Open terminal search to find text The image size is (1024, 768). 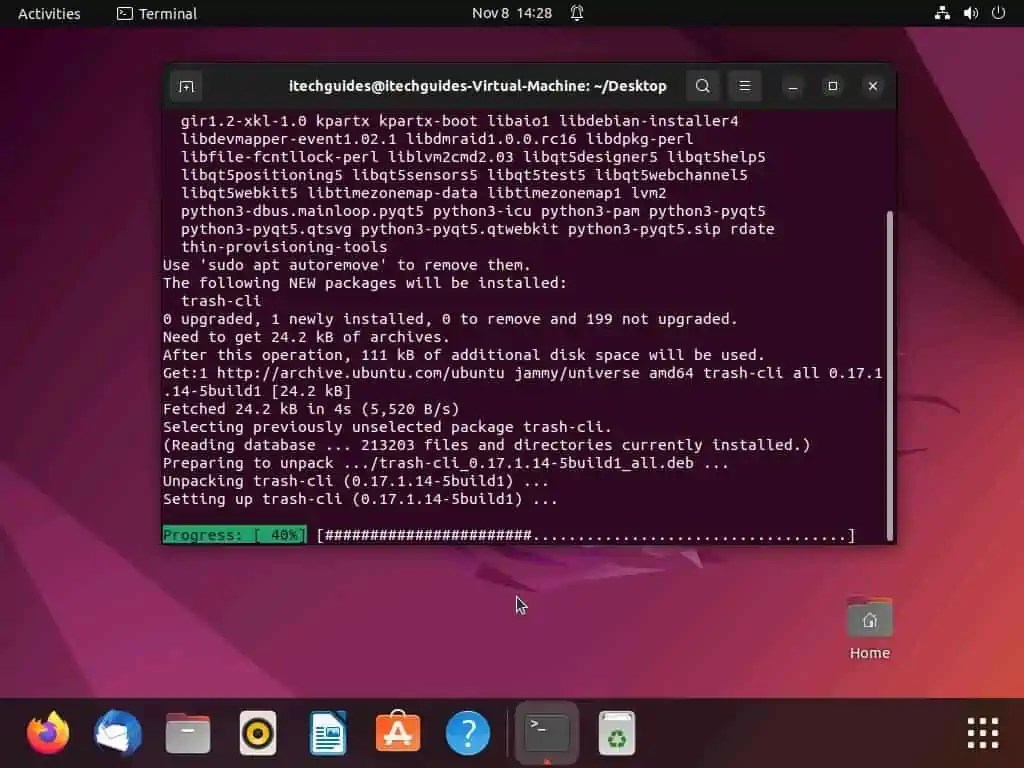coord(702,86)
